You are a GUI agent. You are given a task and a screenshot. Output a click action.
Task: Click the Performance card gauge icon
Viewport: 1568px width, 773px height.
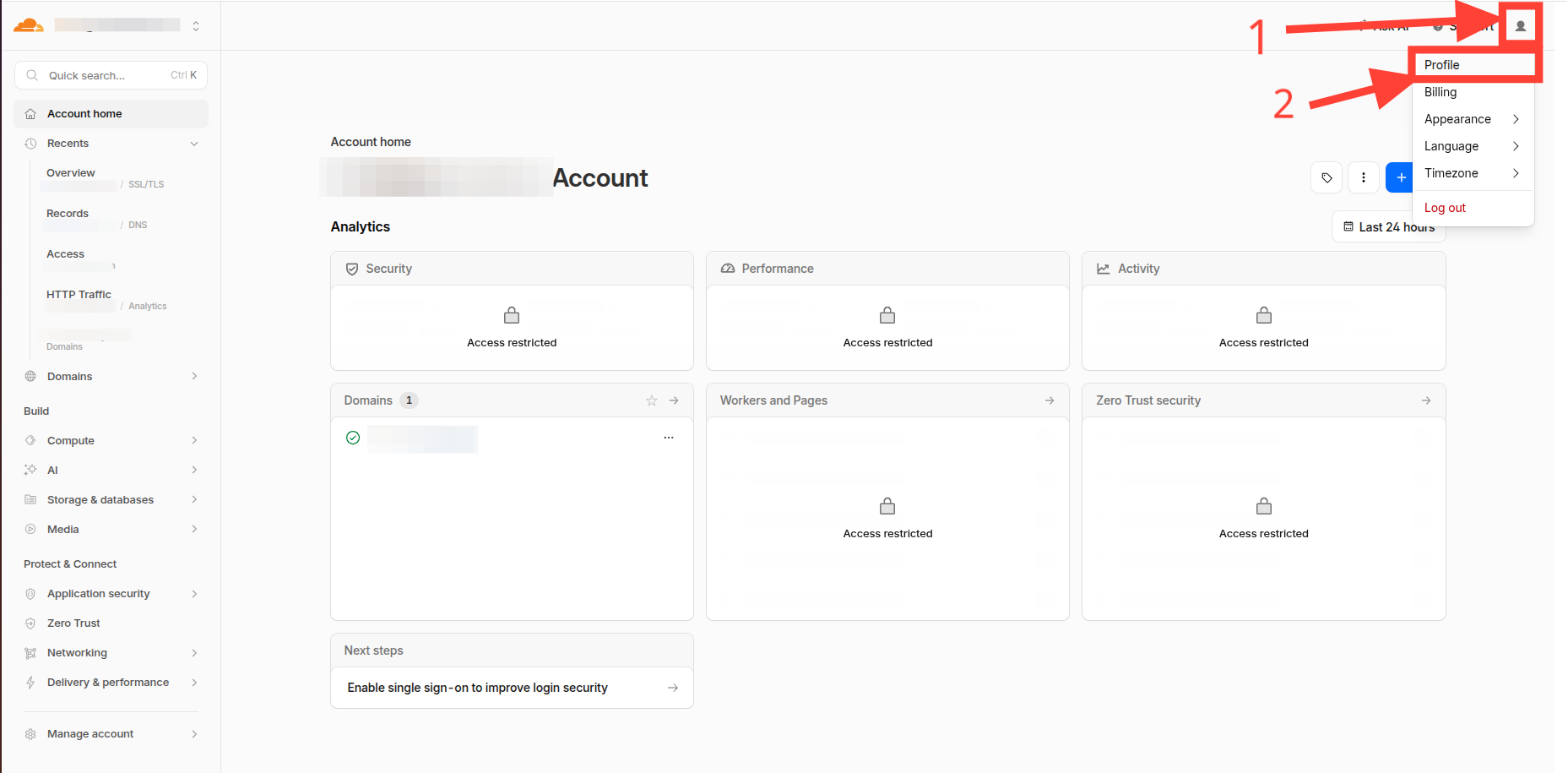point(728,269)
